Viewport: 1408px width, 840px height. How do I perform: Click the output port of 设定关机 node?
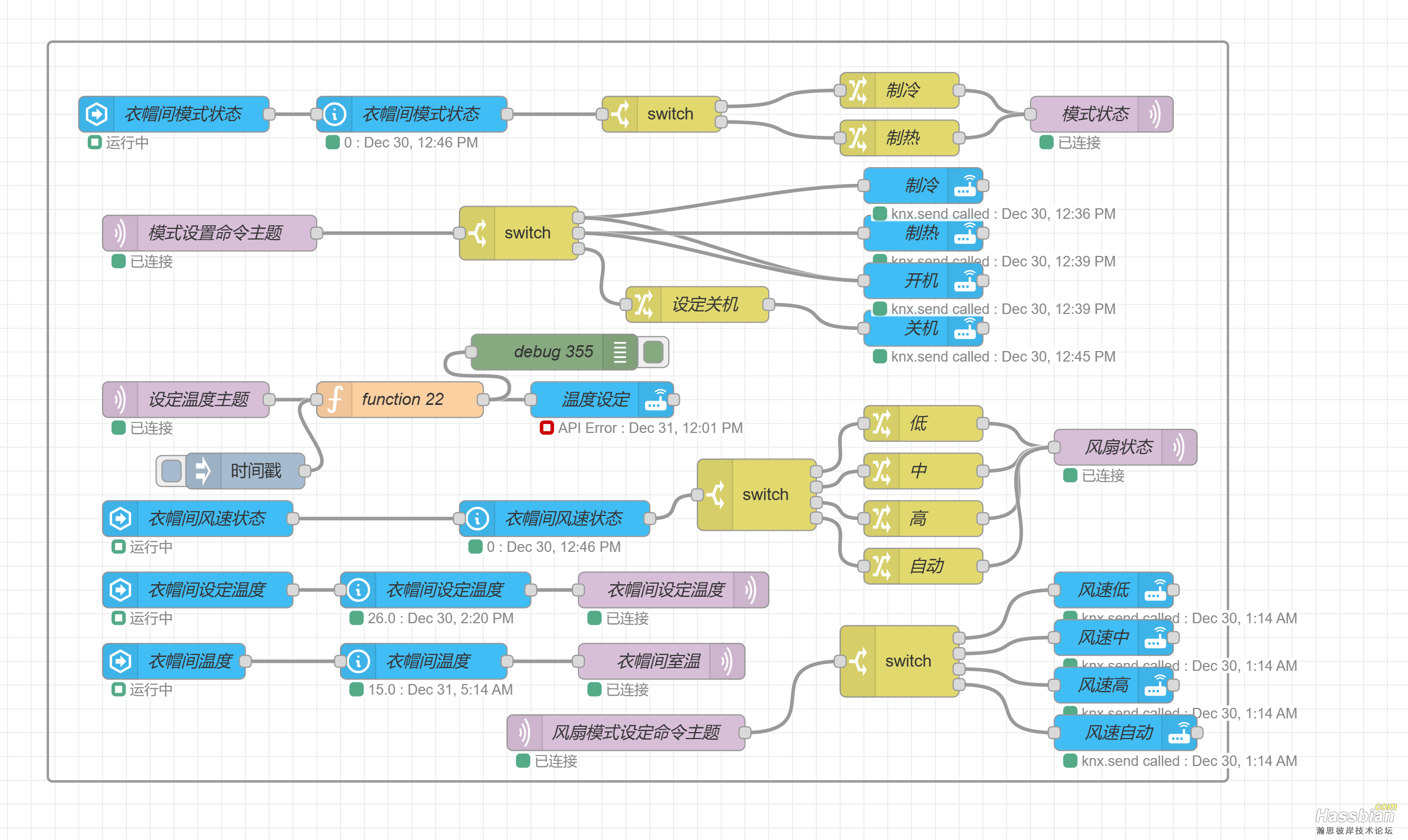point(768,304)
